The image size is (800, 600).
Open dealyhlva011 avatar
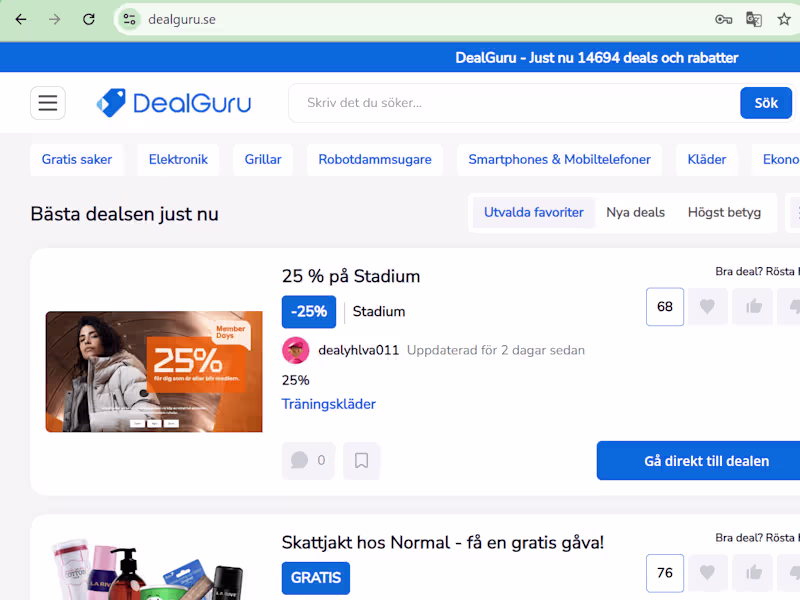[x=295, y=351]
